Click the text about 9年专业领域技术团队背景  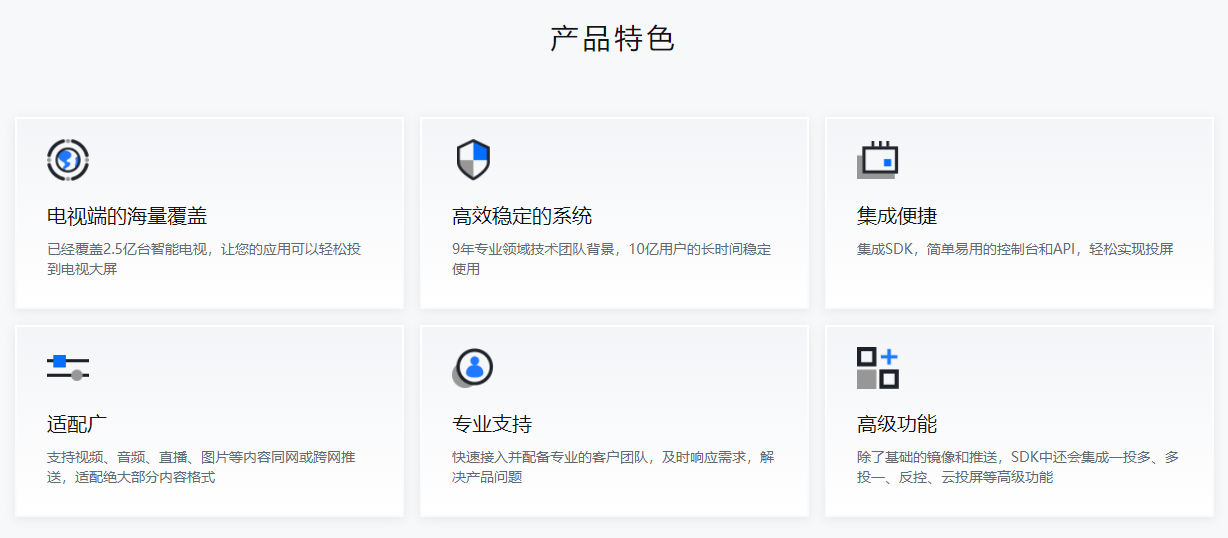pyautogui.click(x=611, y=249)
